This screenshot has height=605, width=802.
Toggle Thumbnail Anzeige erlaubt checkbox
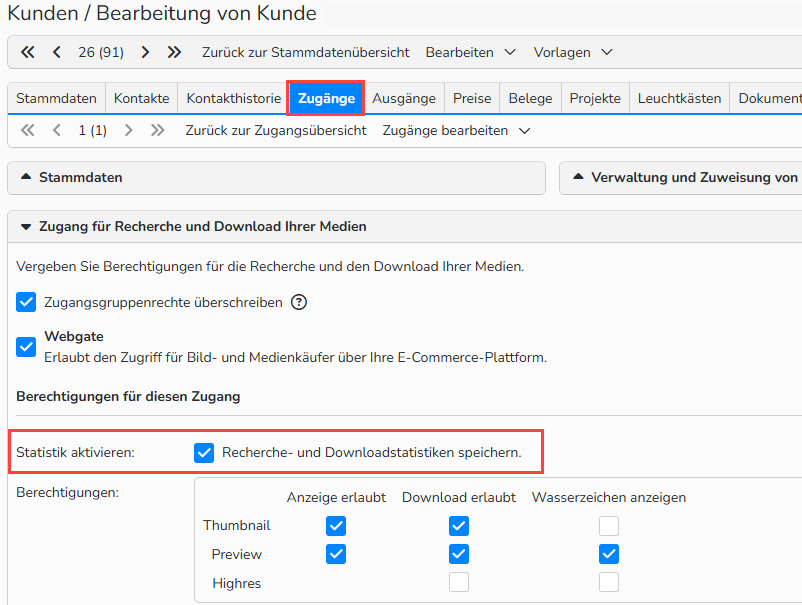click(336, 526)
